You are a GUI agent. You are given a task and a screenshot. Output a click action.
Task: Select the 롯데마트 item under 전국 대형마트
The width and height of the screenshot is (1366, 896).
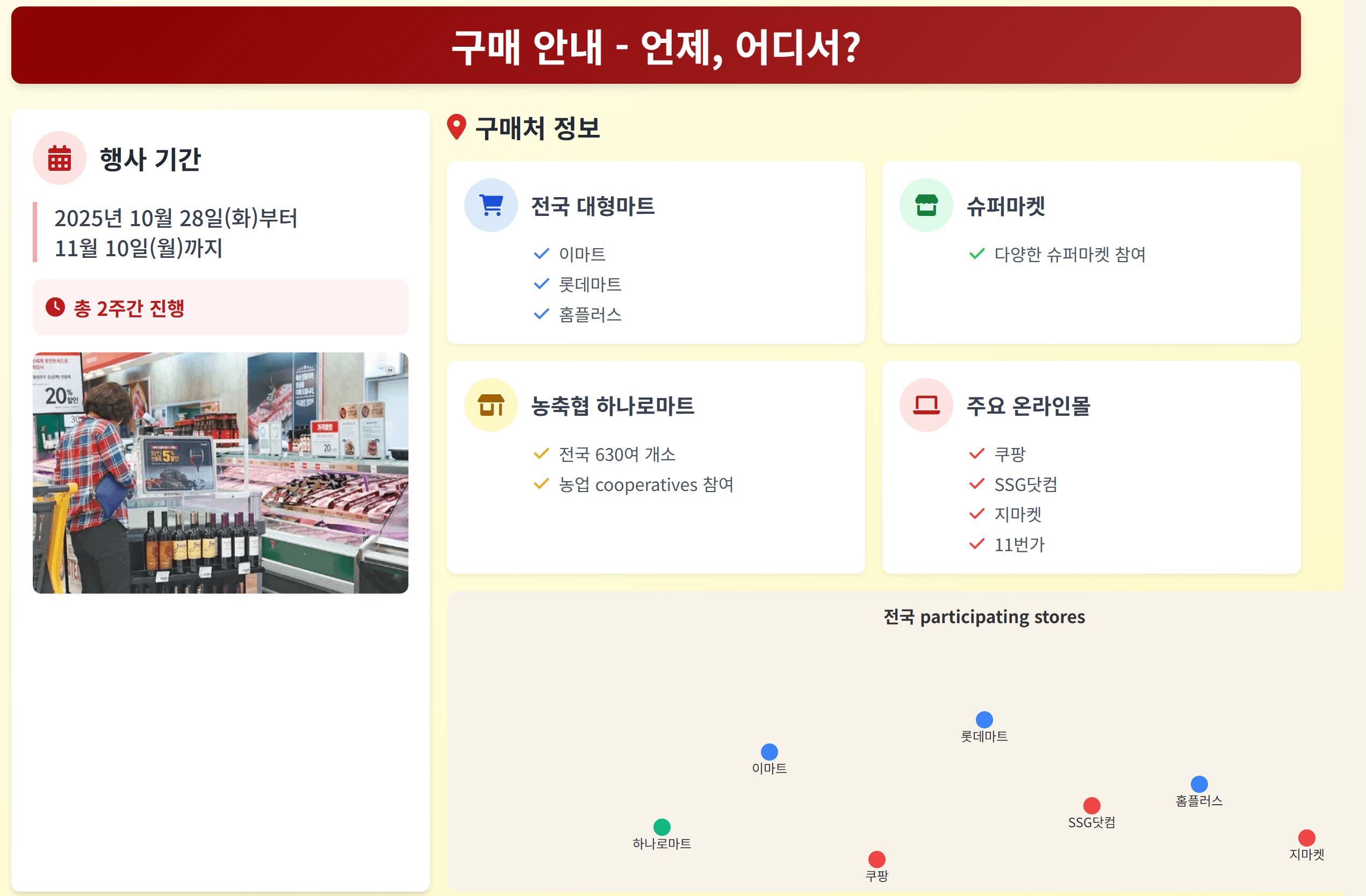[x=590, y=284]
